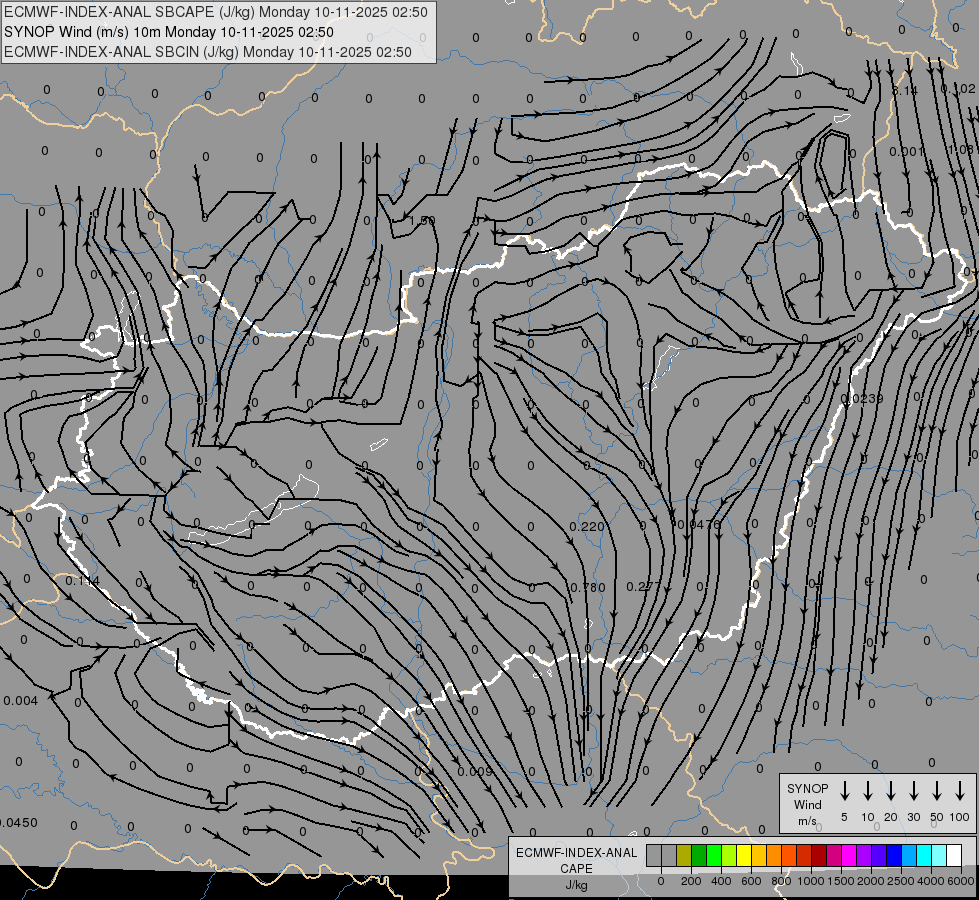Click the 10 m/s wind arrow in legend

[x=867, y=791]
